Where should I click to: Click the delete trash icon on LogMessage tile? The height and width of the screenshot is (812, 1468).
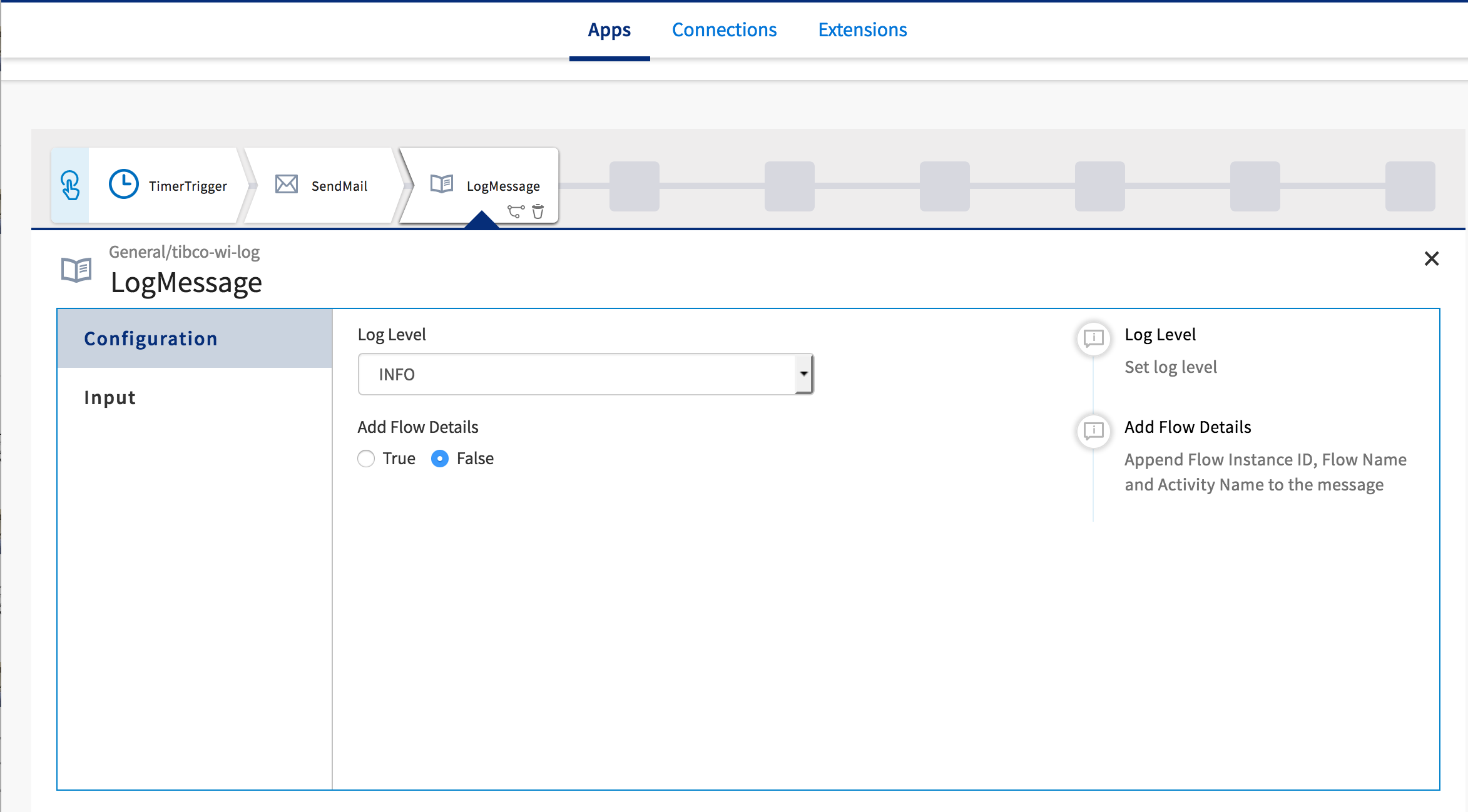[538, 212]
